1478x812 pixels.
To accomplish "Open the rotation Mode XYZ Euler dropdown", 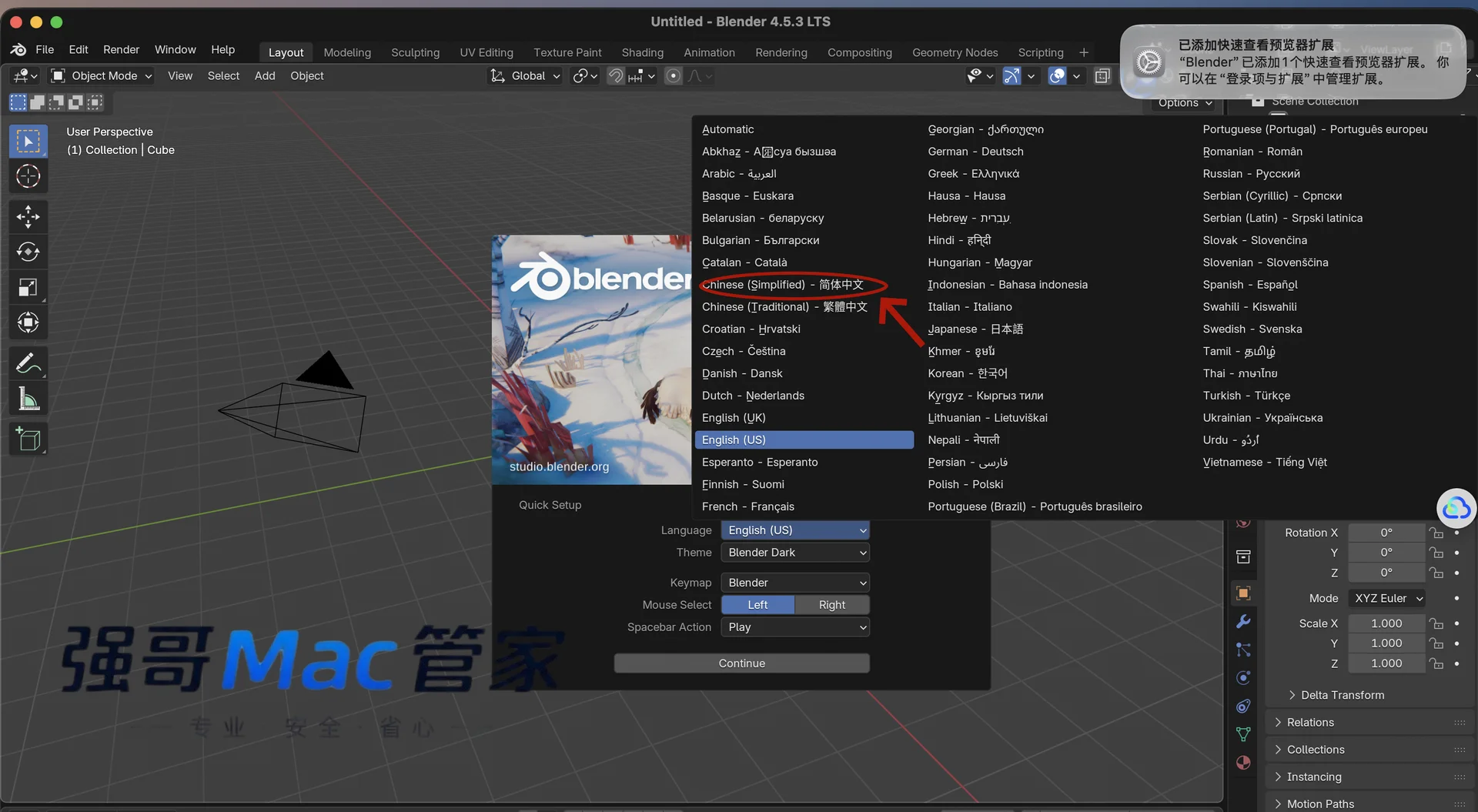I will click(x=1388, y=598).
